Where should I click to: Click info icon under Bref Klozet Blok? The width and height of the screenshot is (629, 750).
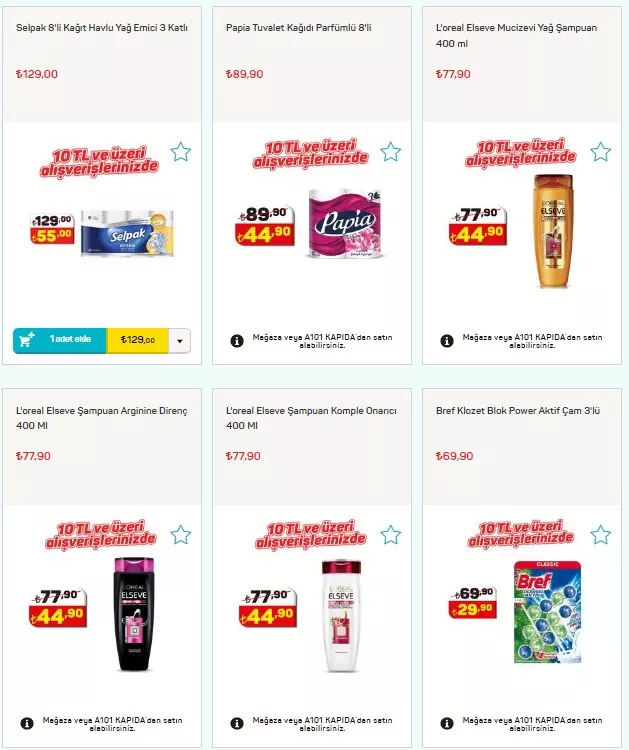(x=447, y=724)
